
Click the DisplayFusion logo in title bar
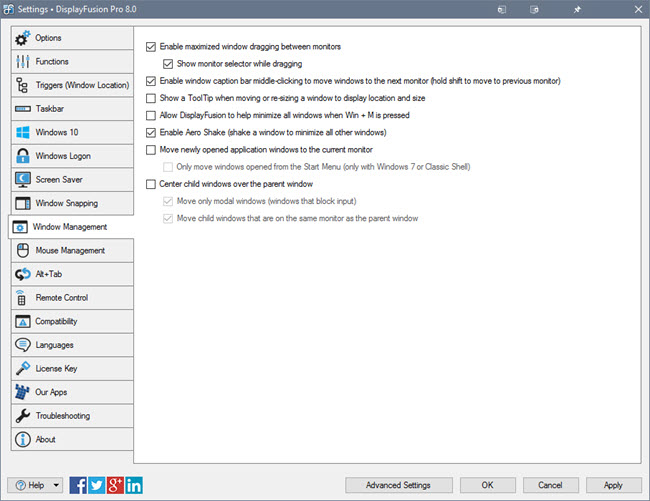(x=8, y=9)
